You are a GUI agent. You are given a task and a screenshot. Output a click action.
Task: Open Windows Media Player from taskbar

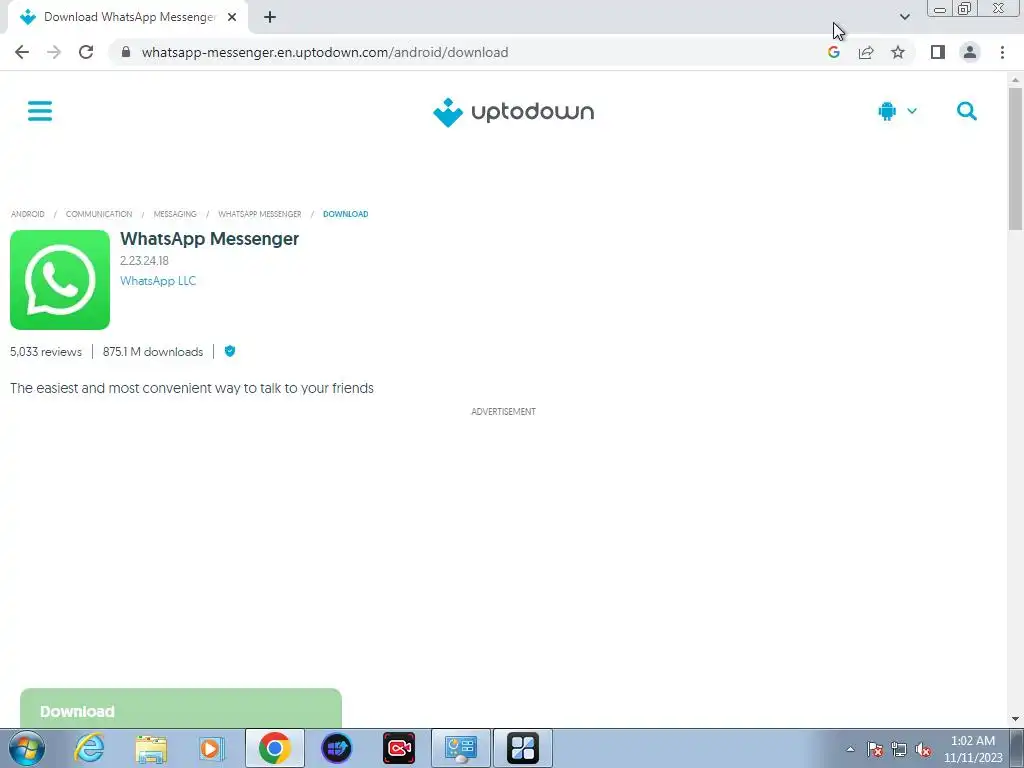pyautogui.click(x=212, y=748)
